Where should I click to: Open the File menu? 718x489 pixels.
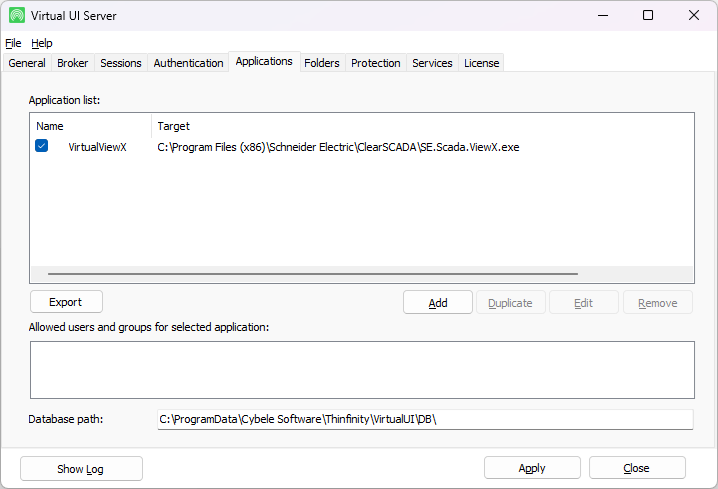pos(13,43)
